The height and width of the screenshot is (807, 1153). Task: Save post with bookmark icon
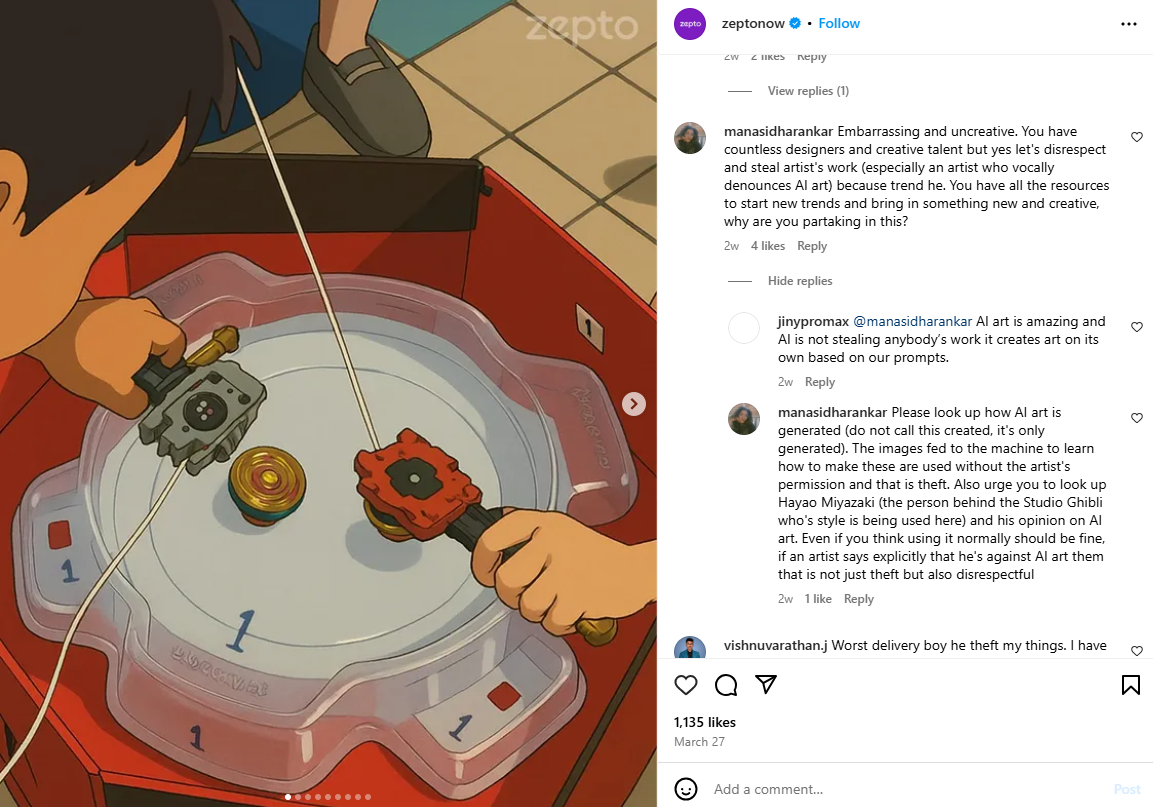point(1130,685)
